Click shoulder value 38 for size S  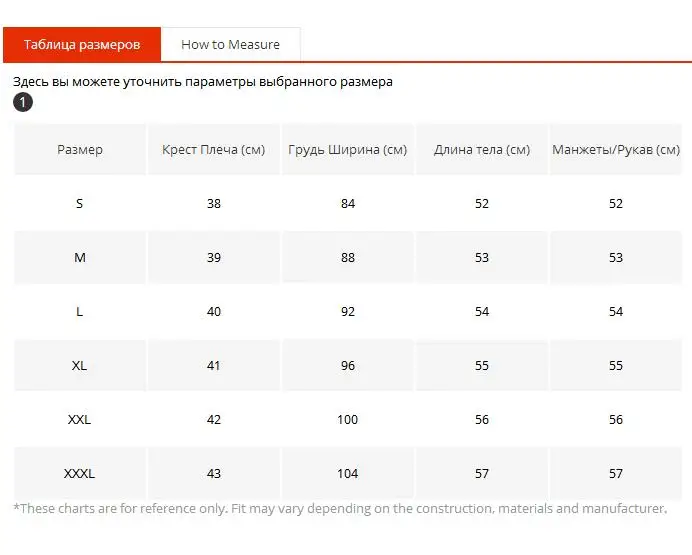[x=214, y=203]
